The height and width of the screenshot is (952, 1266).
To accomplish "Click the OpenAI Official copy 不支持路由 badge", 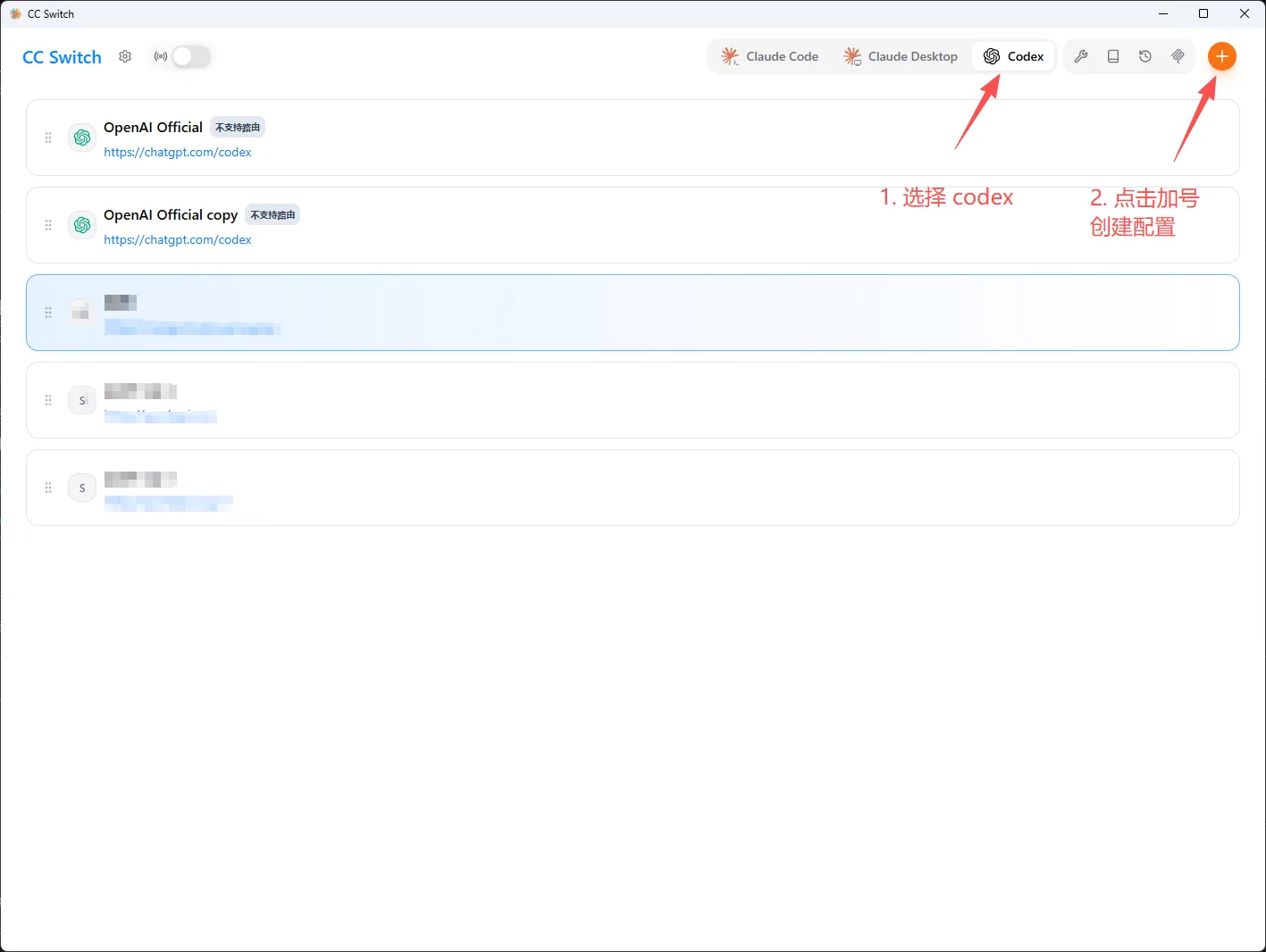I will coord(272,214).
